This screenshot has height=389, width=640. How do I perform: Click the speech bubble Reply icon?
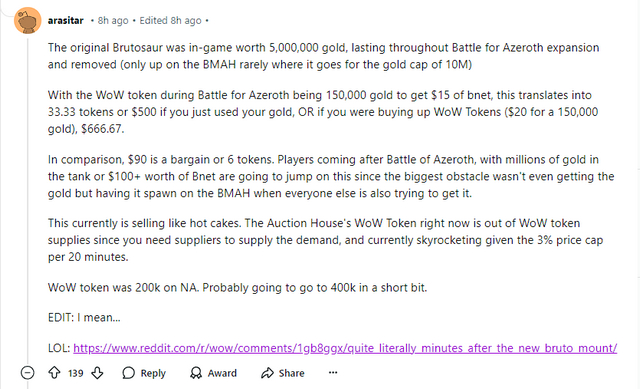click(x=128, y=373)
